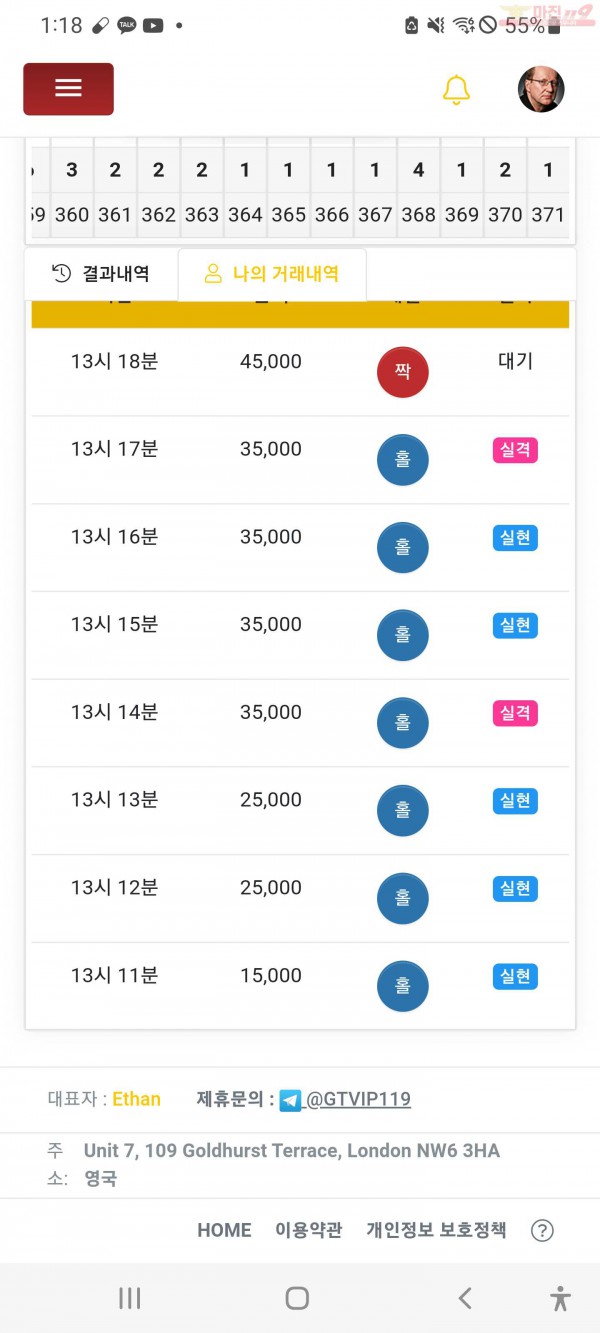Click the 실격 badge for 13시 17분

coord(515,450)
